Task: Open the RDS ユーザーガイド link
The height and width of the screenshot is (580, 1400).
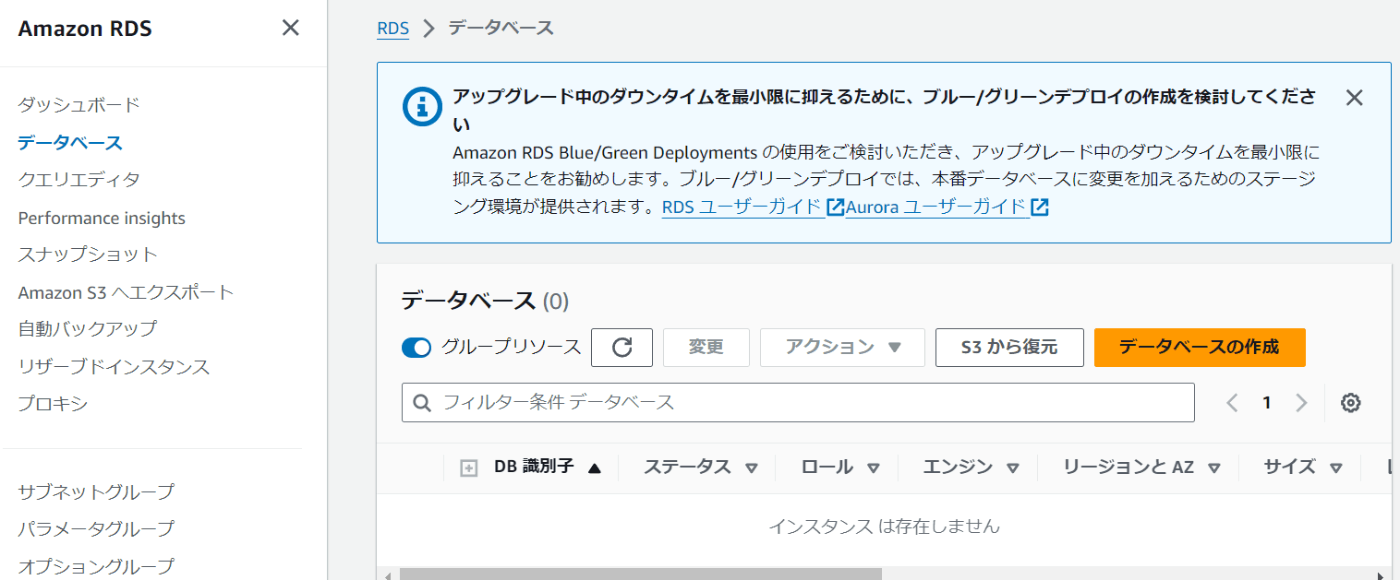Action: (x=742, y=207)
